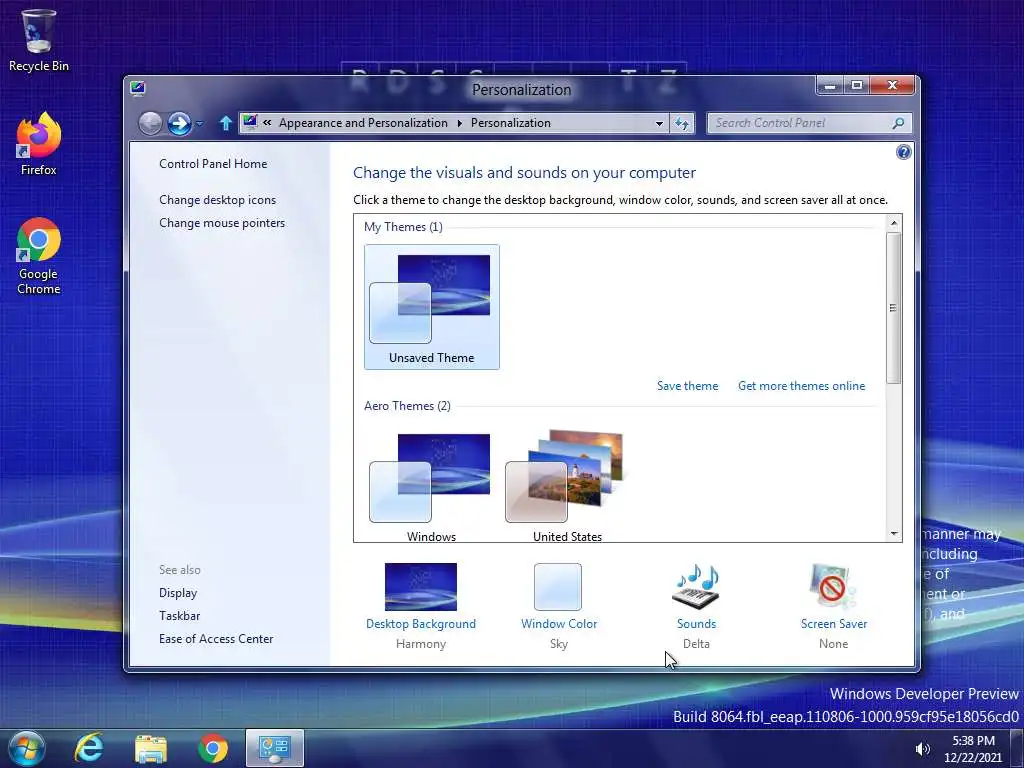
Task: Click the Window Color text link
Action: (559, 624)
